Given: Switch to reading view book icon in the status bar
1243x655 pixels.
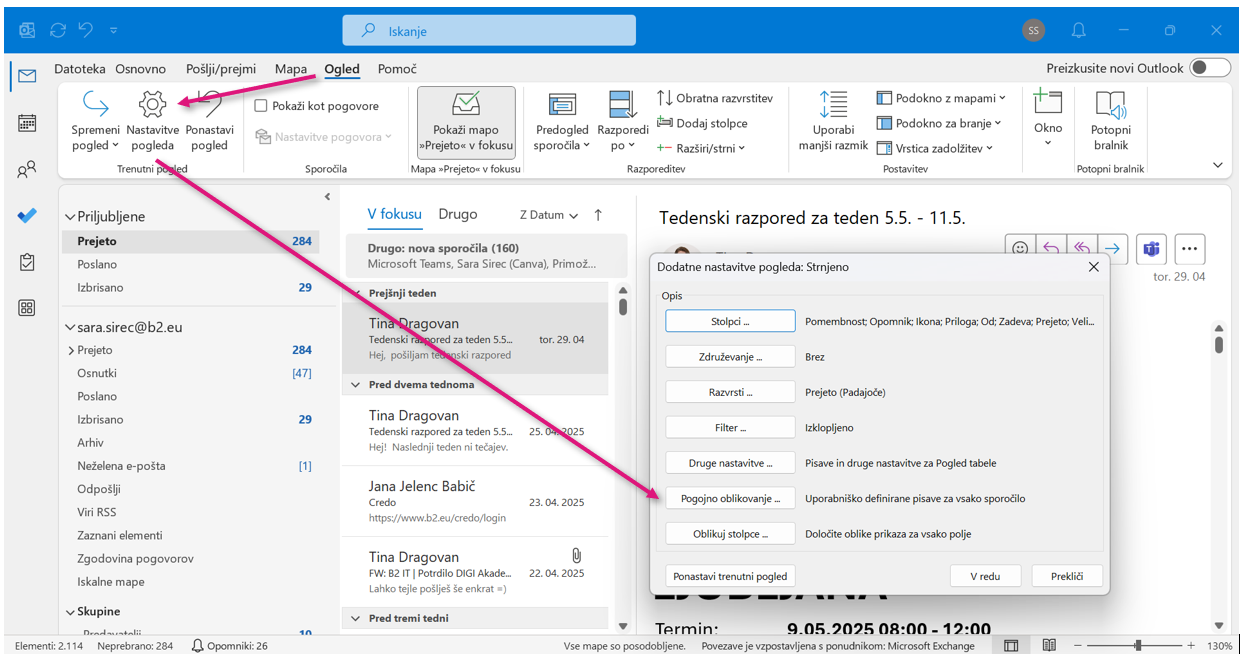Looking at the screenshot, I should pyautogui.click(x=1047, y=646).
